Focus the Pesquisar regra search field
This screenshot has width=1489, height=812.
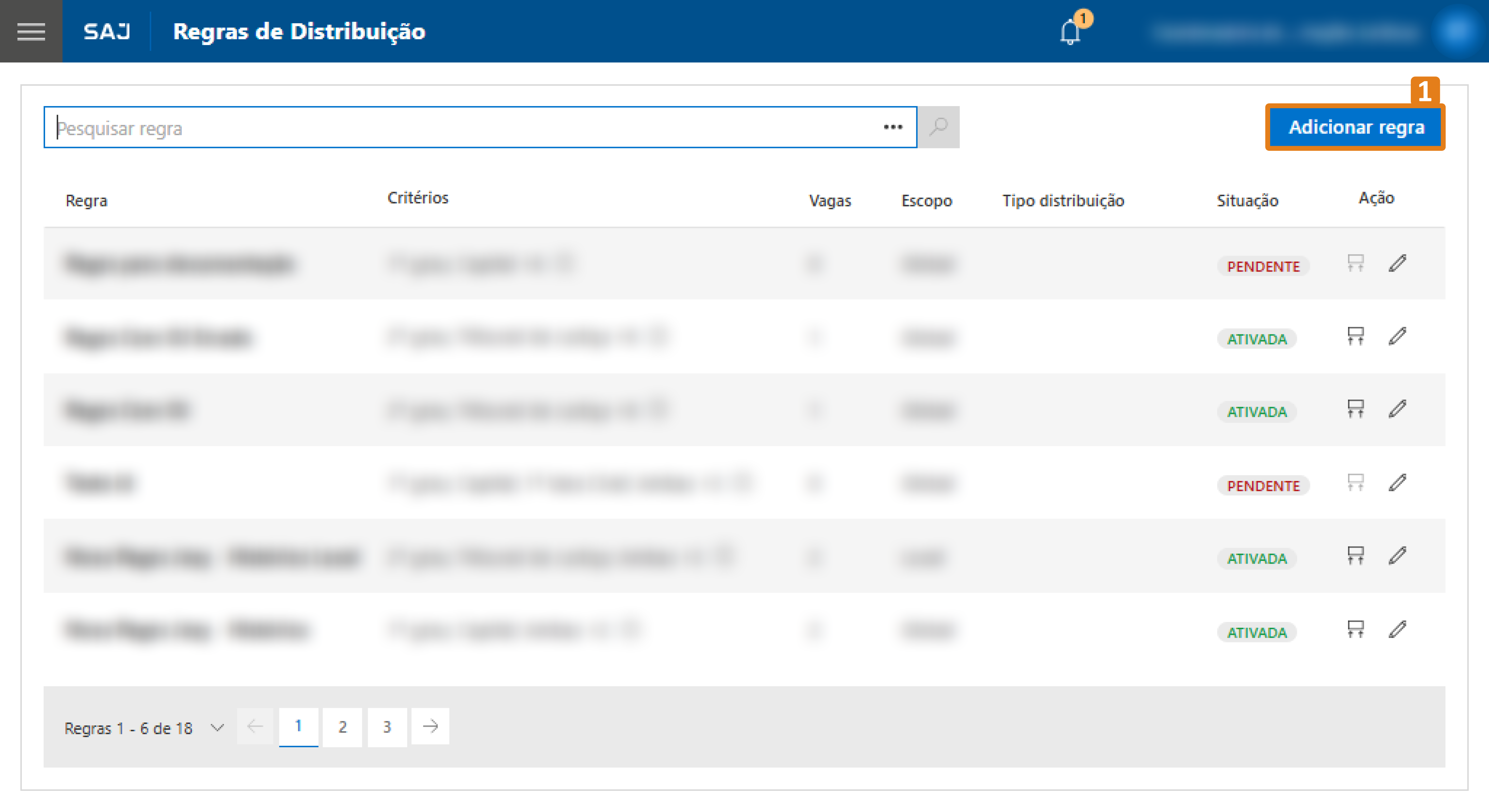(463, 127)
